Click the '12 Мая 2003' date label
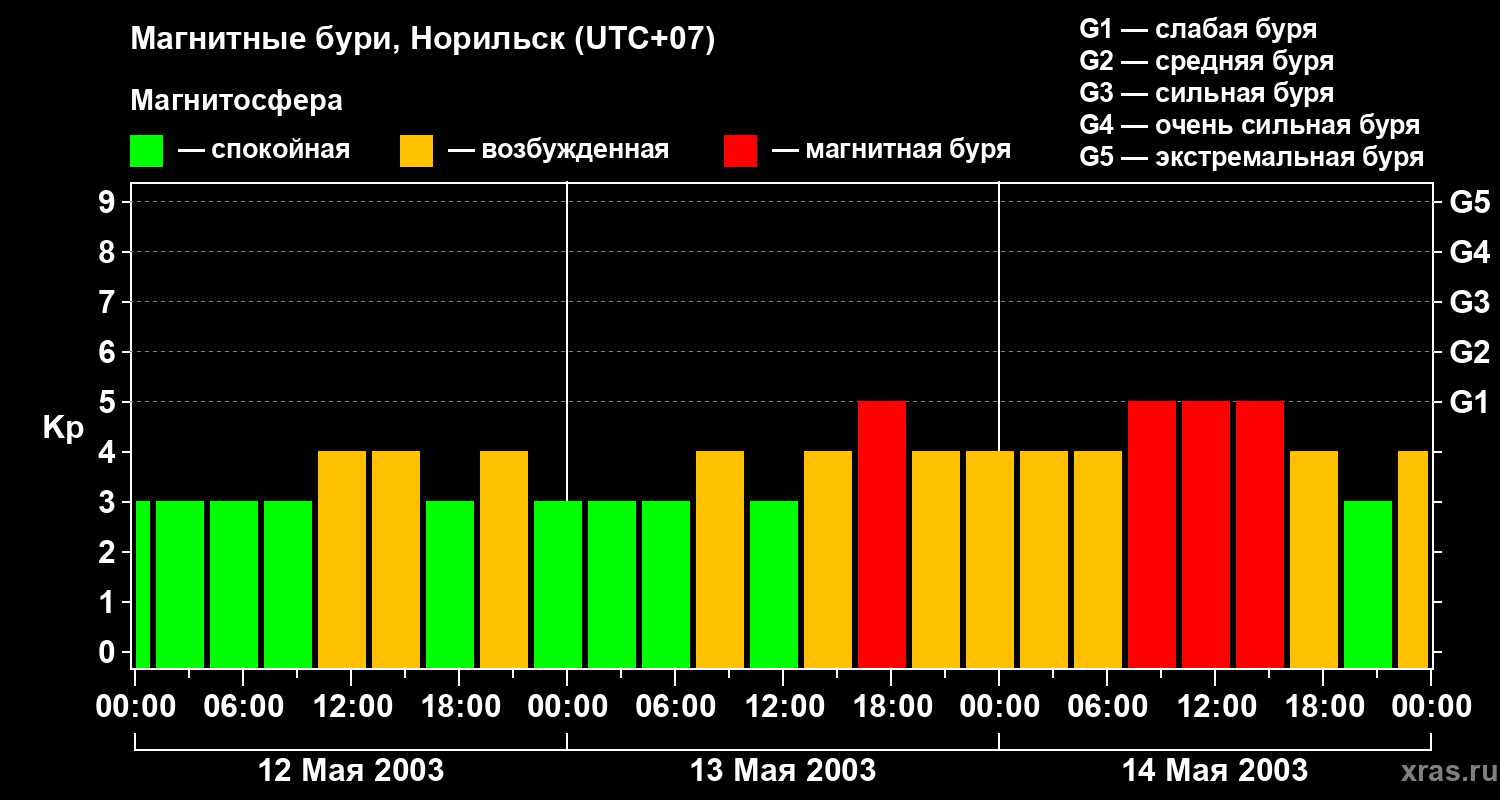The height and width of the screenshot is (800, 1500). point(351,770)
